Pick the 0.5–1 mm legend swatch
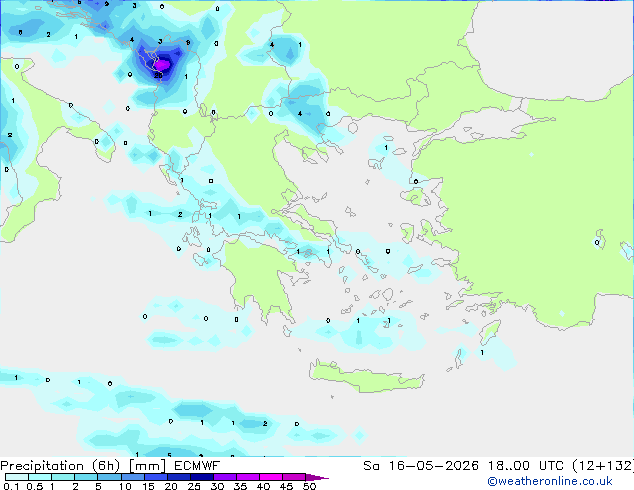The image size is (634, 490). [40, 477]
